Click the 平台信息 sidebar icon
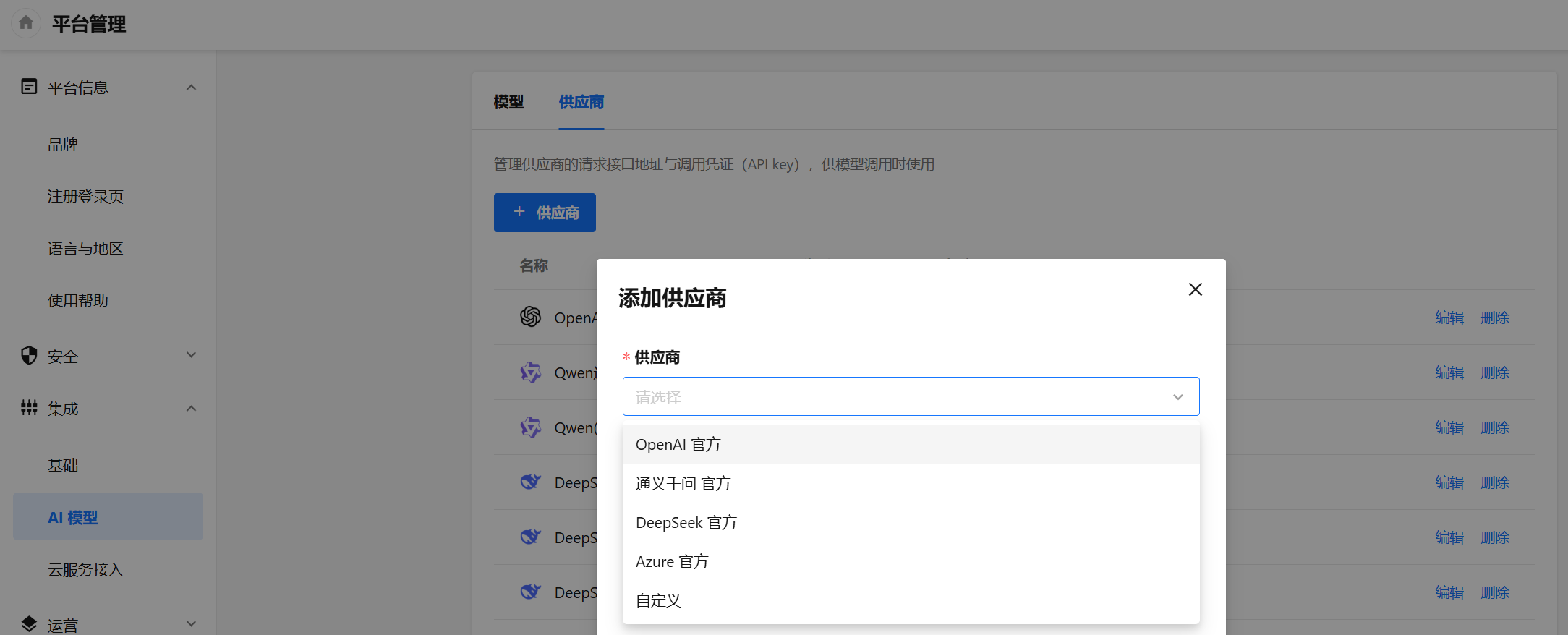The width and height of the screenshot is (1568, 635). point(29,87)
